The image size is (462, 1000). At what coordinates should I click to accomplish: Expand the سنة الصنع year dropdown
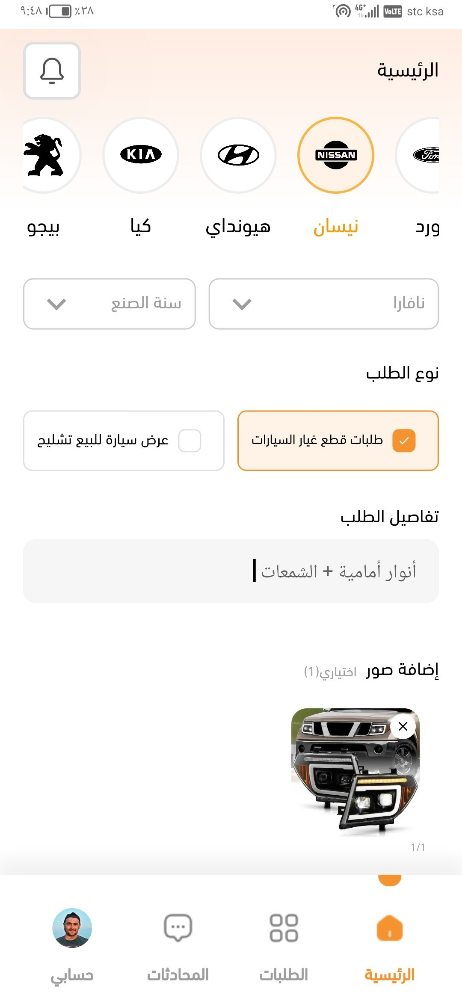tap(109, 304)
